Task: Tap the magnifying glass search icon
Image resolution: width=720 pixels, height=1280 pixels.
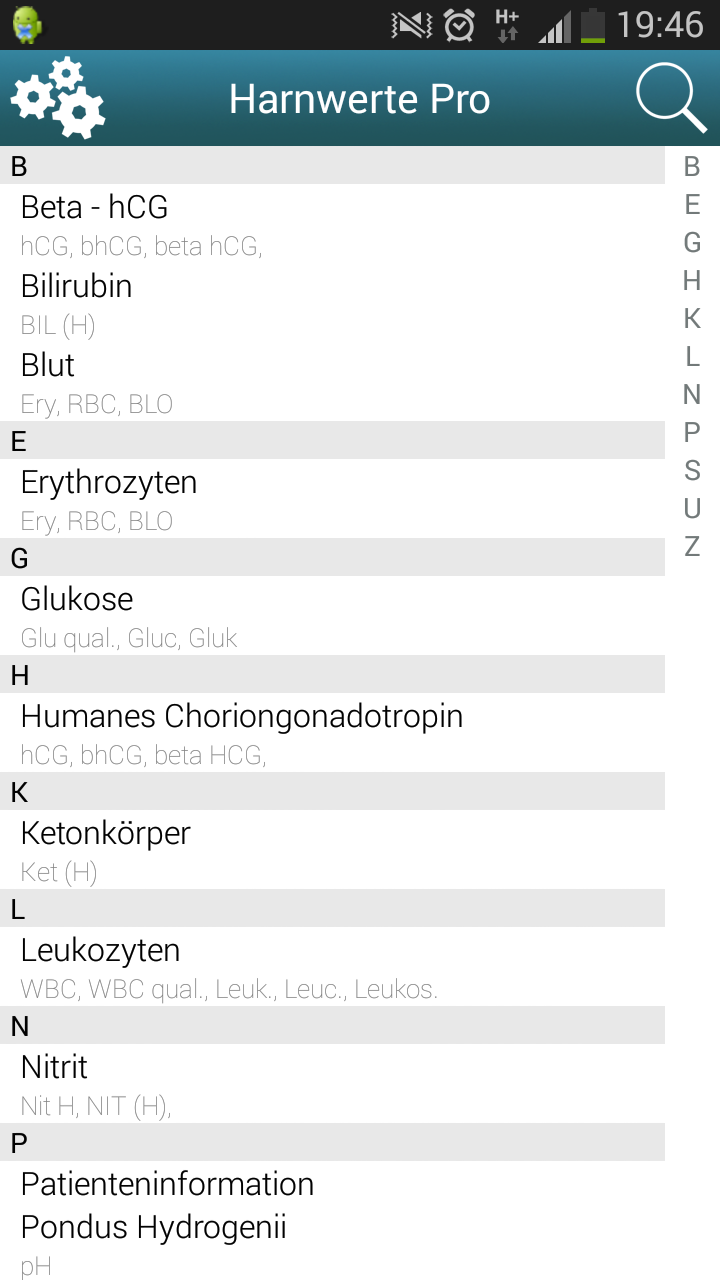Action: [x=671, y=98]
